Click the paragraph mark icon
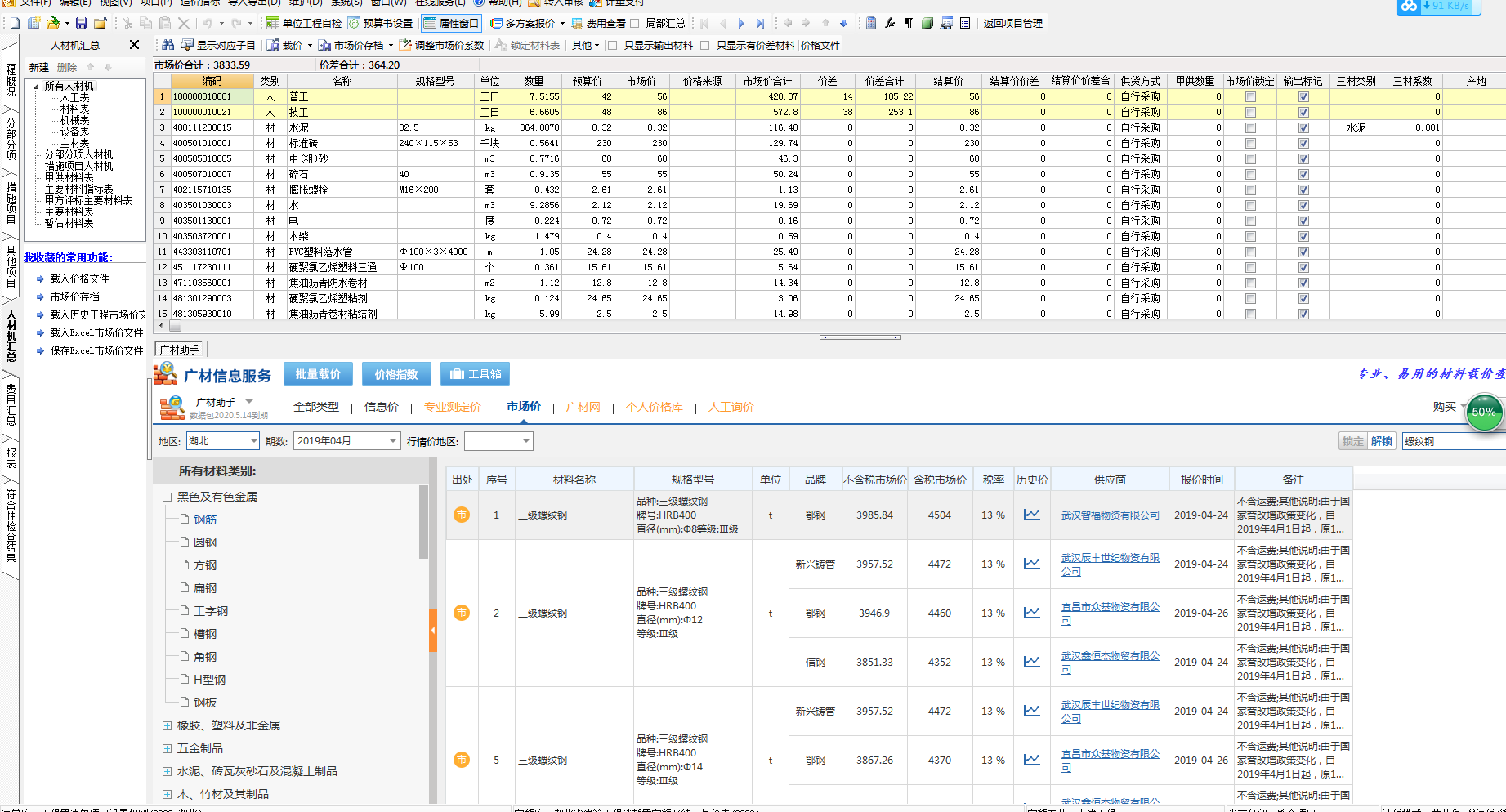Image resolution: width=1506 pixels, height=812 pixels. tap(909, 23)
